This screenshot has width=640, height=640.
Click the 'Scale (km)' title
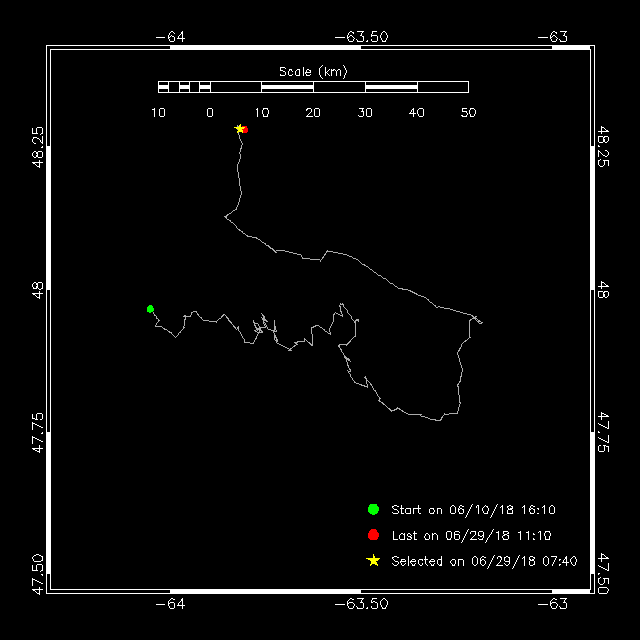[312, 71]
